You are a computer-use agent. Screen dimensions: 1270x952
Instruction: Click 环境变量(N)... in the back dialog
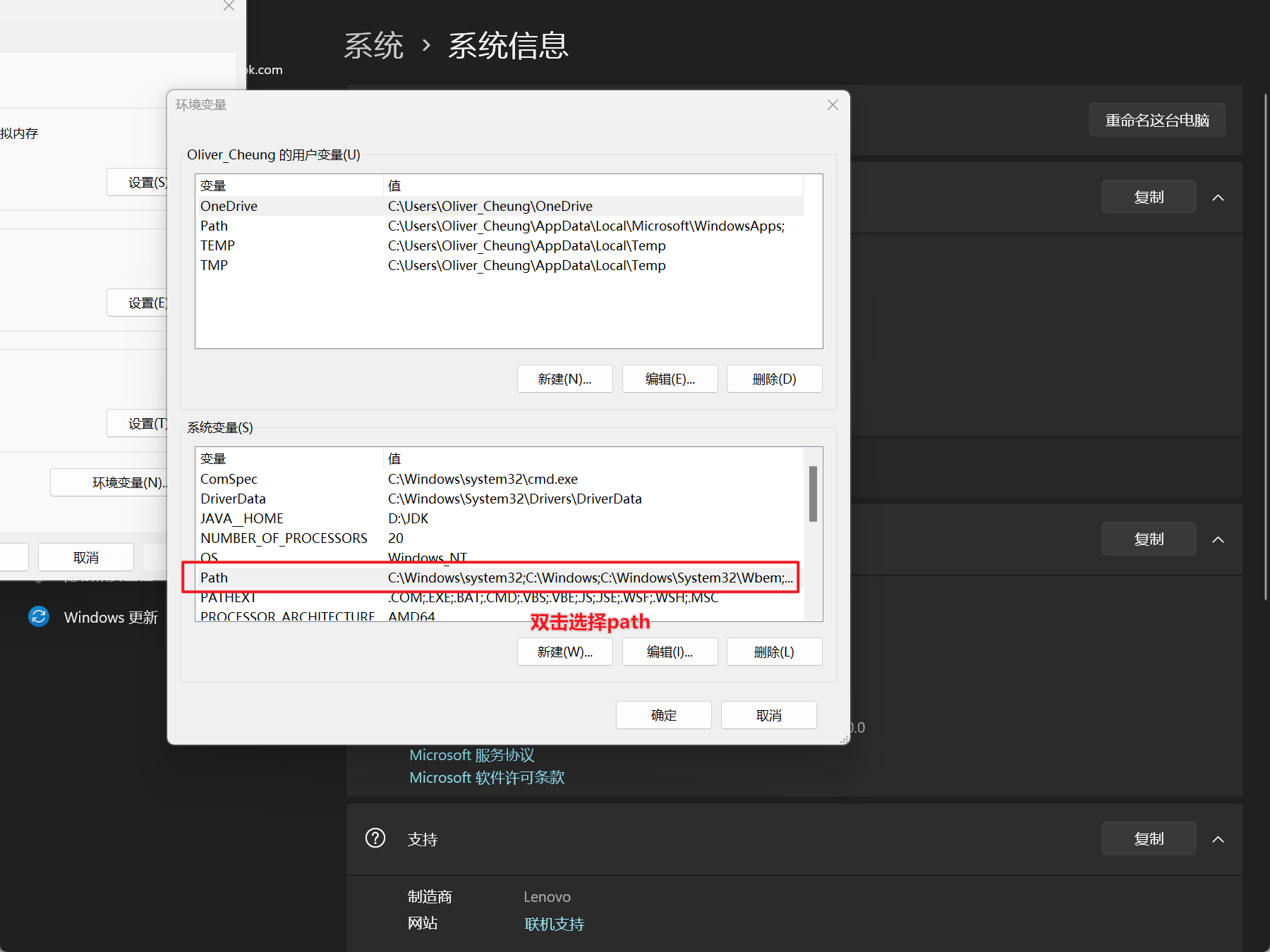(x=109, y=482)
